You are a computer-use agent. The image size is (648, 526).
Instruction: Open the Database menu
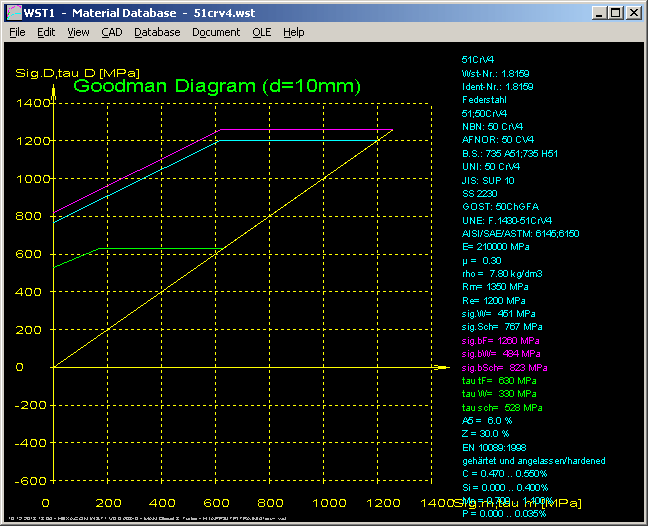(157, 32)
